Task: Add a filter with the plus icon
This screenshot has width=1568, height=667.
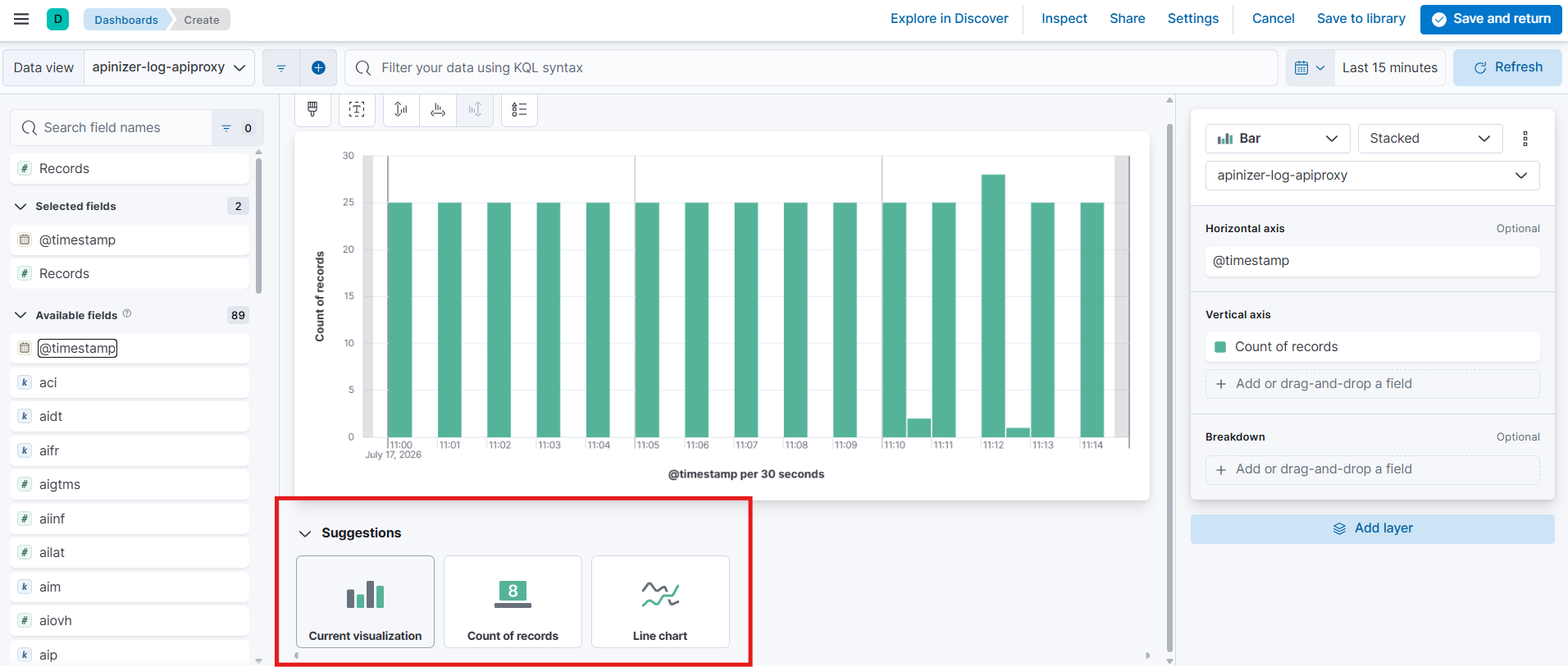Action: [x=318, y=67]
